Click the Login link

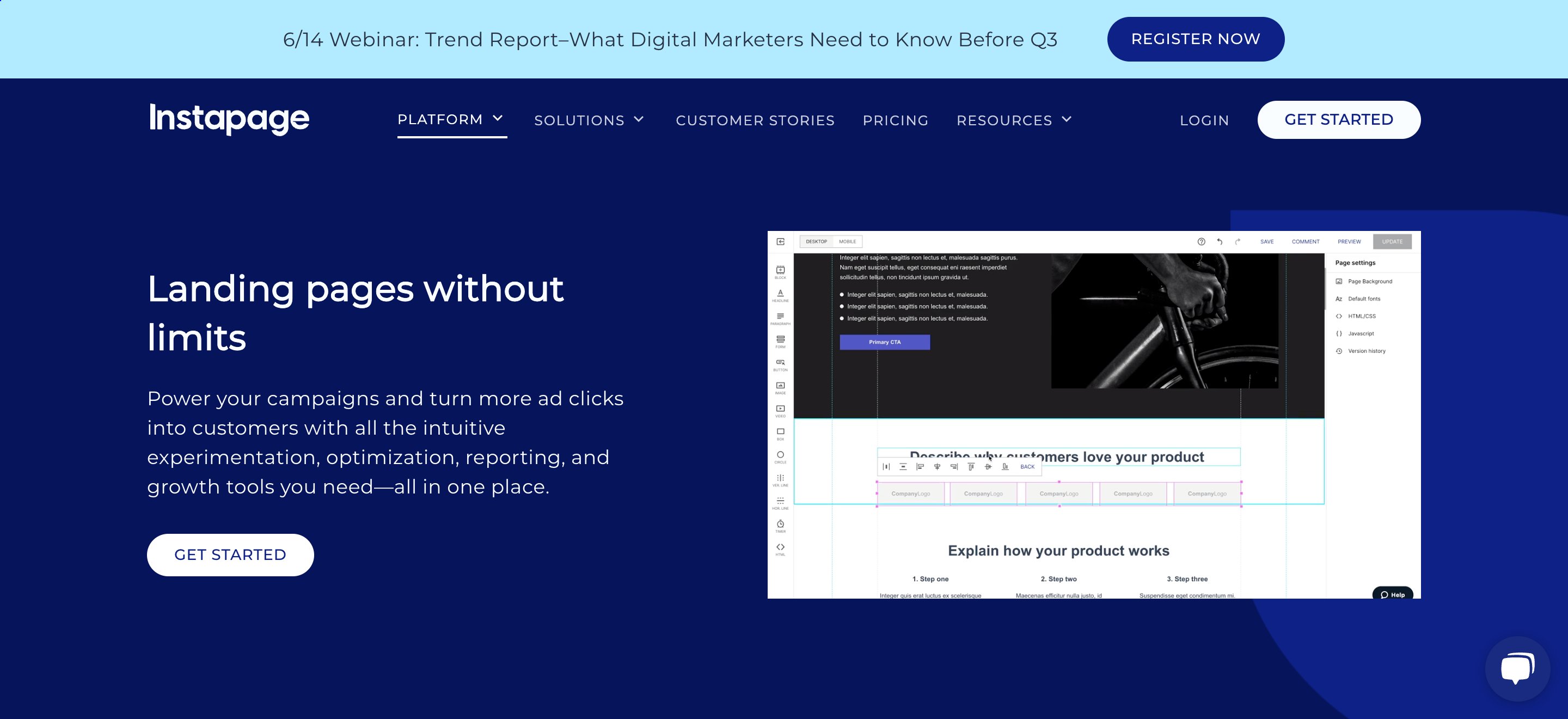(1204, 120)
